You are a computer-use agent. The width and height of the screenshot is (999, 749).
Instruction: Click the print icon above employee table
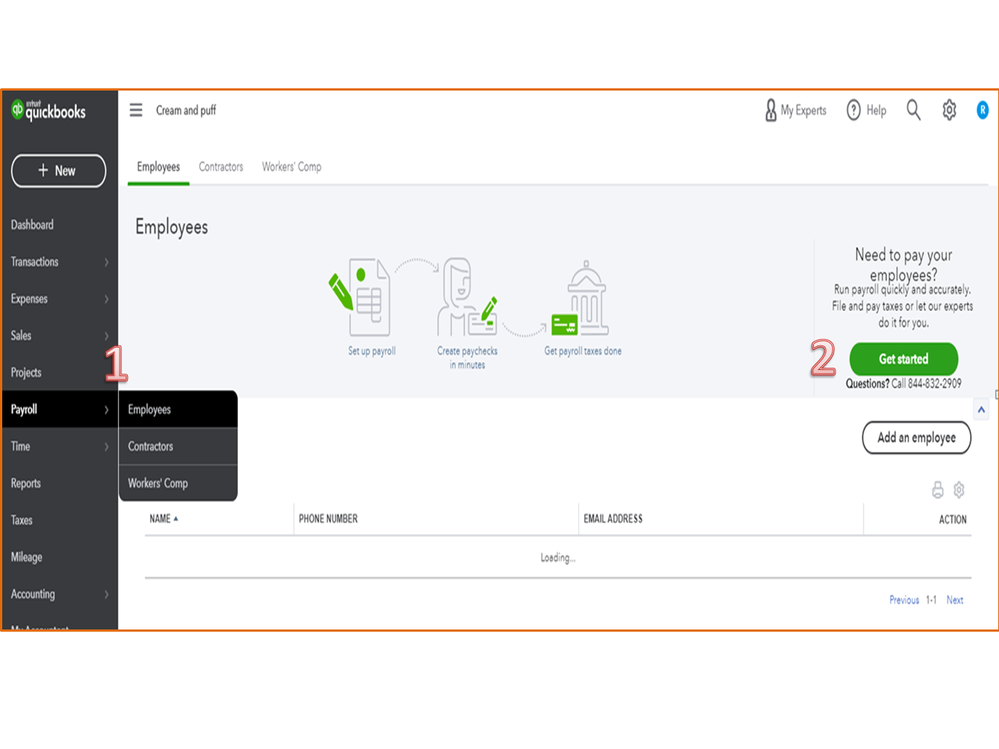(x=937, y=490)
